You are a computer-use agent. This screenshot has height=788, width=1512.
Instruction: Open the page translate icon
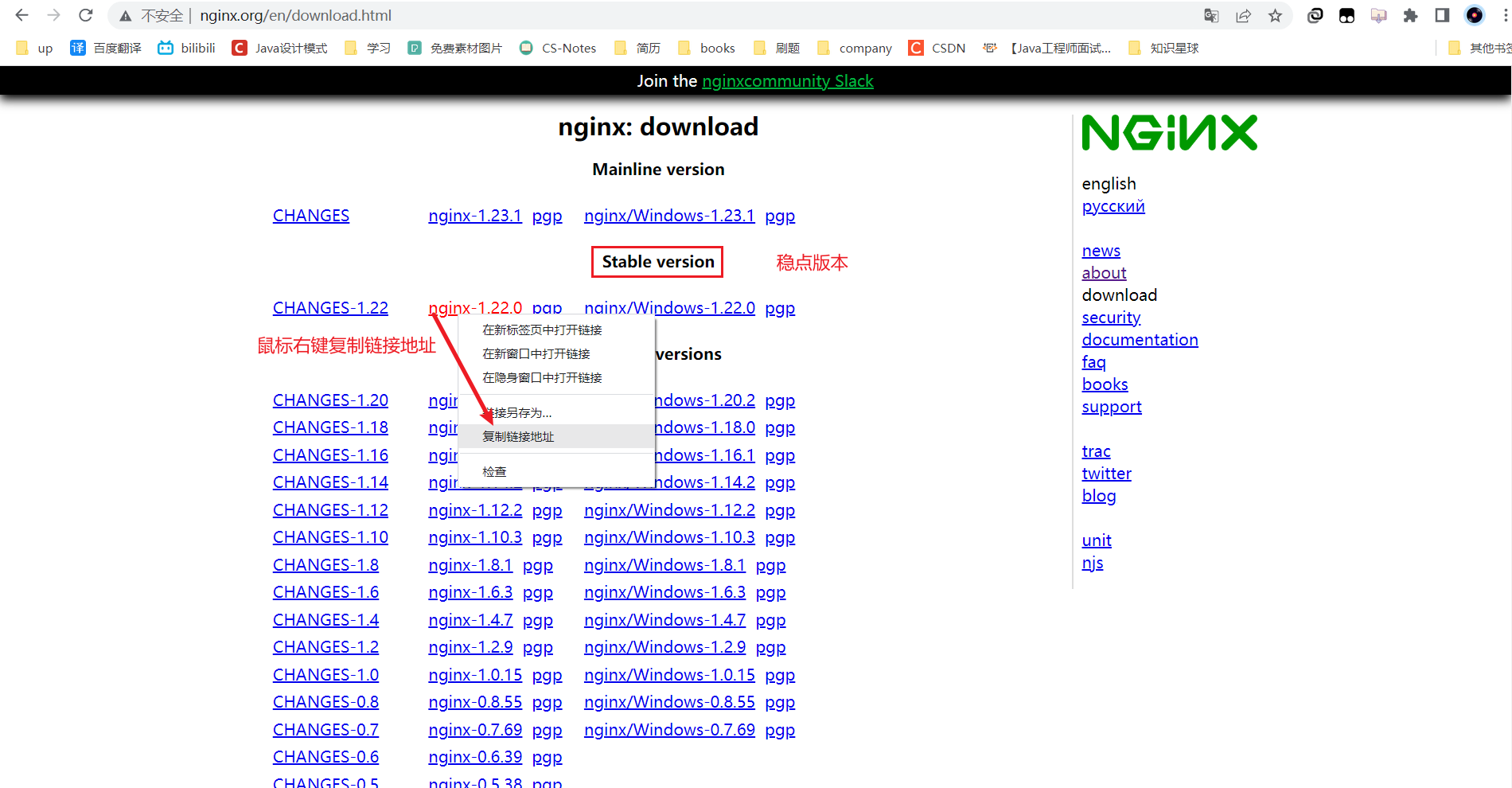point(1211,16)
